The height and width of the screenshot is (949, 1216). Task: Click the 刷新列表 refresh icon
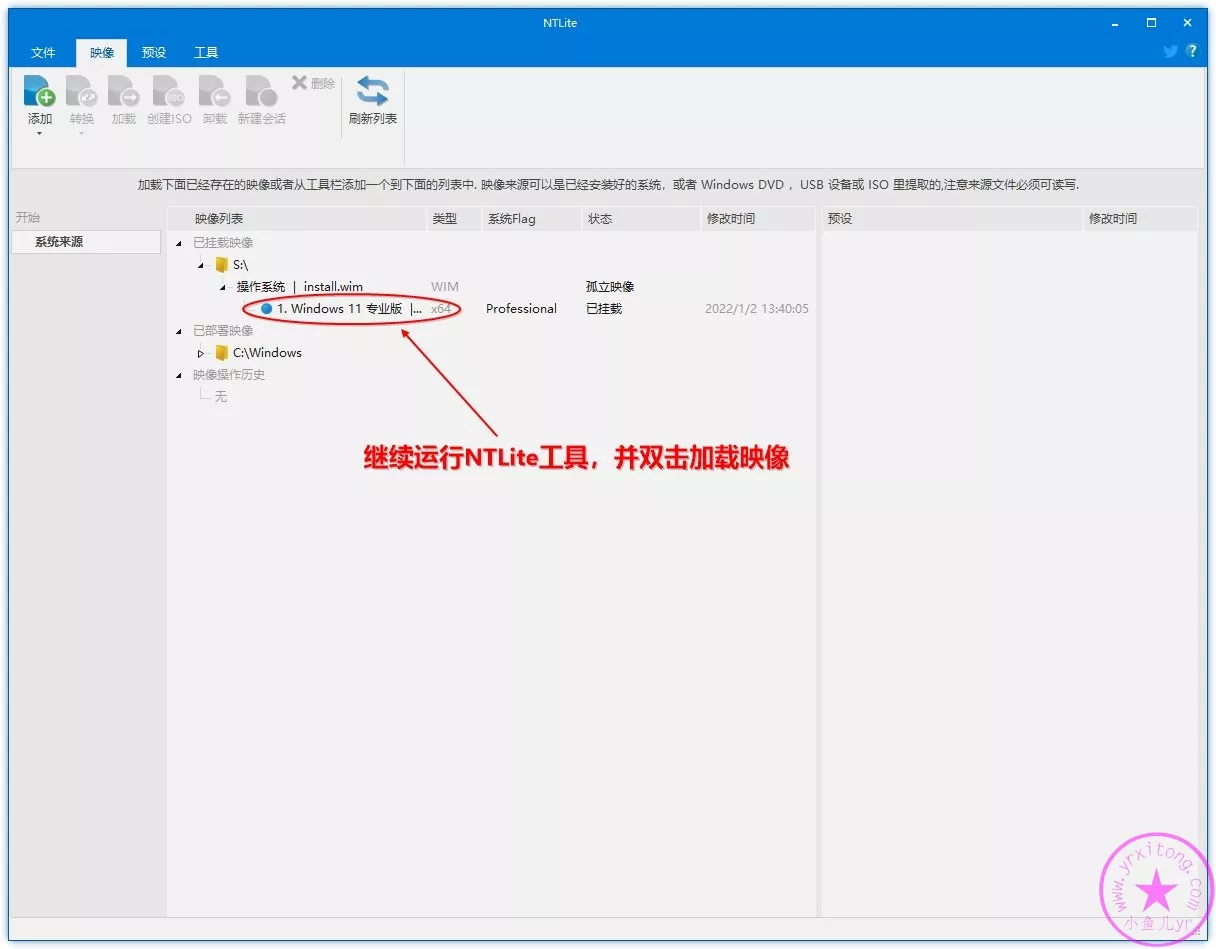[x=372, y=92]
